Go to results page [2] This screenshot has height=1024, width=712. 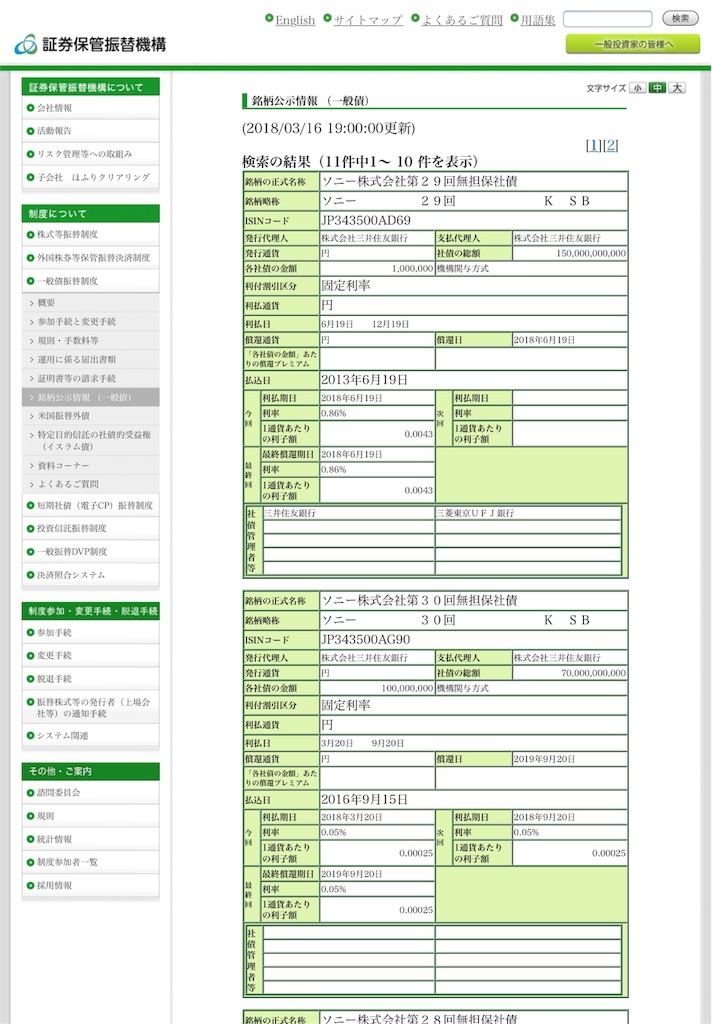click(610, 146)
